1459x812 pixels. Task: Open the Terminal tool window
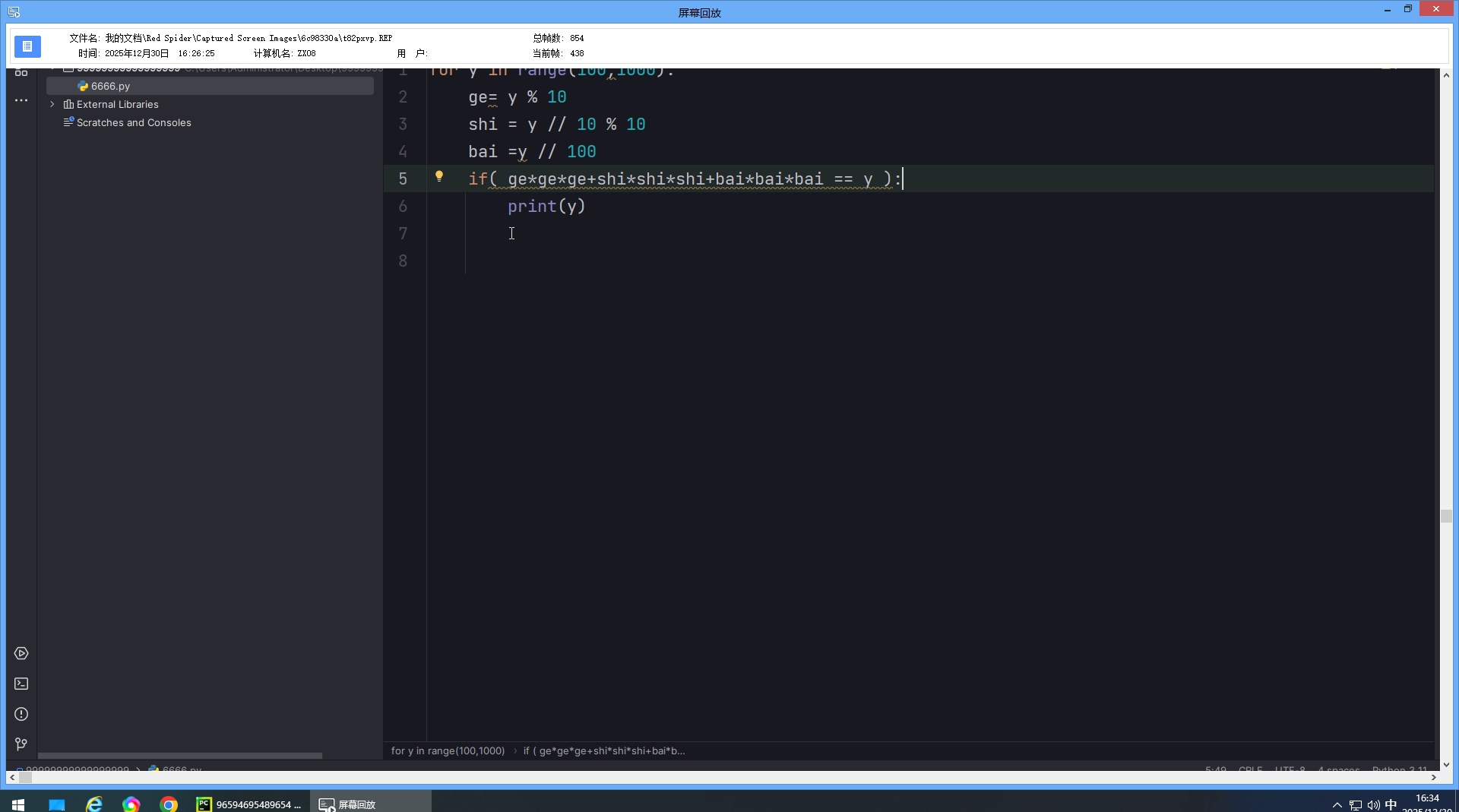(21, 684)
